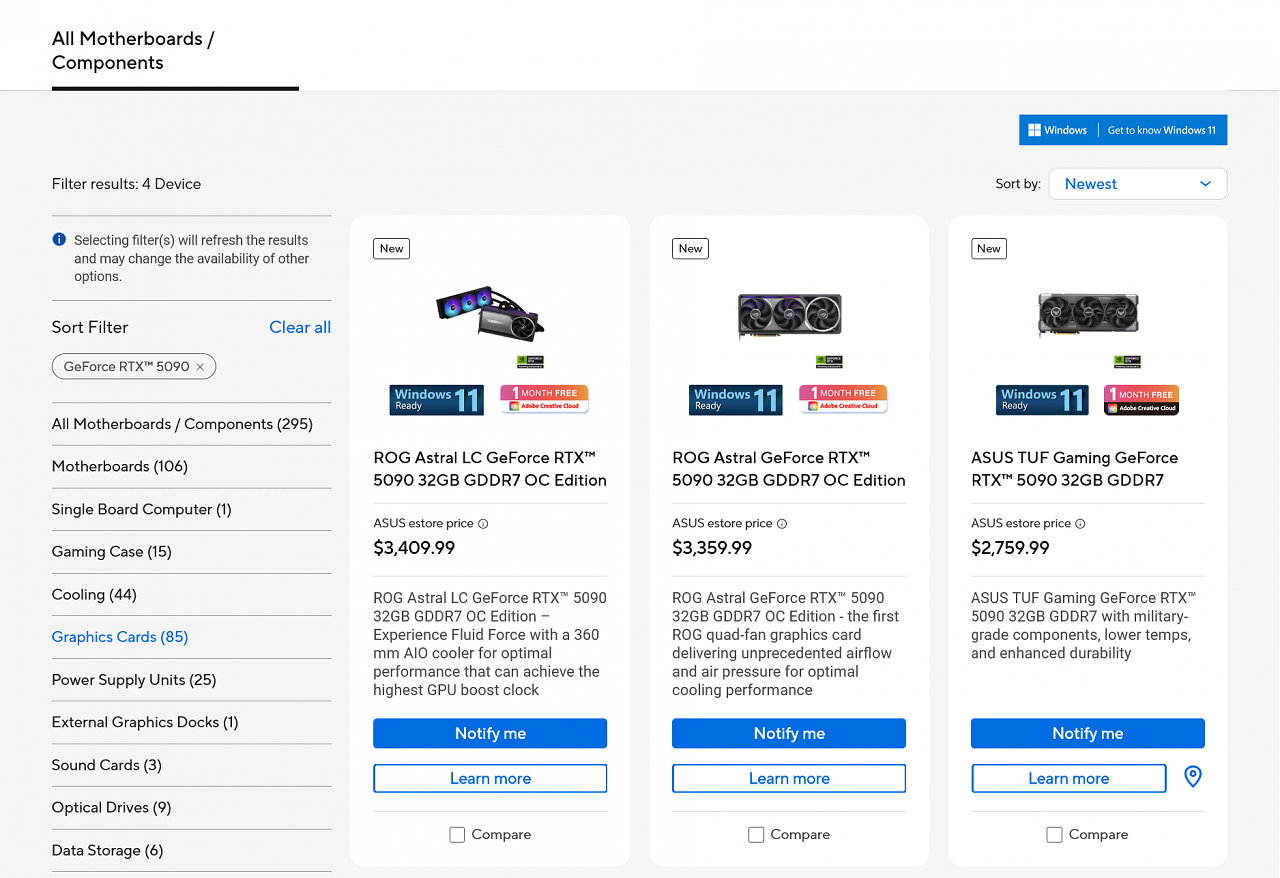Screen dimensions: 1280x878
Task: Click Windows 11 Ready badge on ASUS TUF Gaming
Action: (x=1043, y=400)
